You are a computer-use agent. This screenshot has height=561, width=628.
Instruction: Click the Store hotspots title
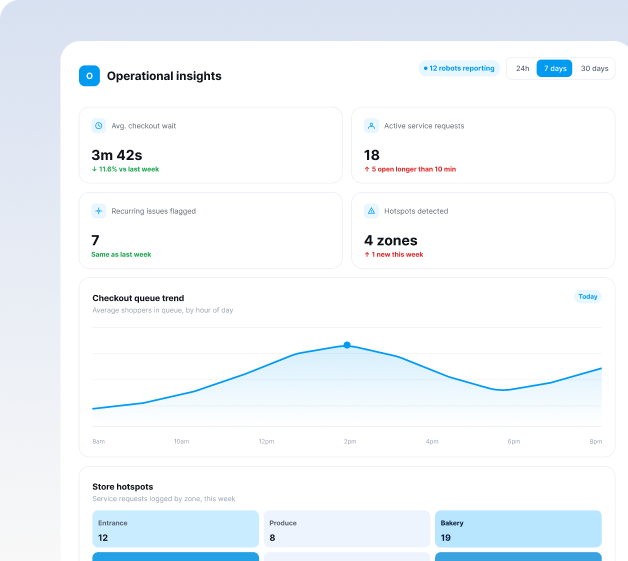tap(123, 487)
